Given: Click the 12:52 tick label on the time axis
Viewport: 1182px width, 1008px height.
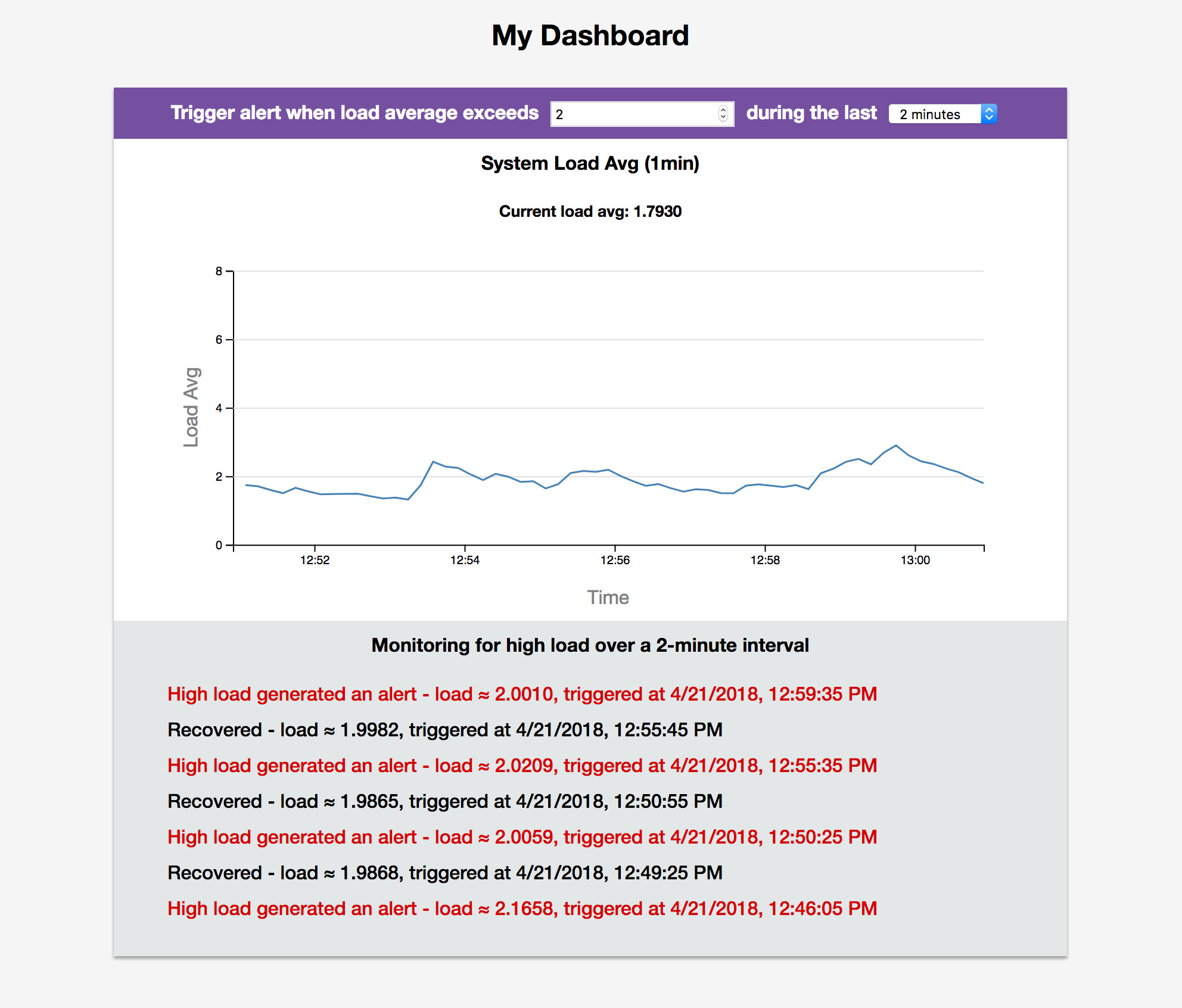Looking at the screenshot, I should click(x=315, y=560).
